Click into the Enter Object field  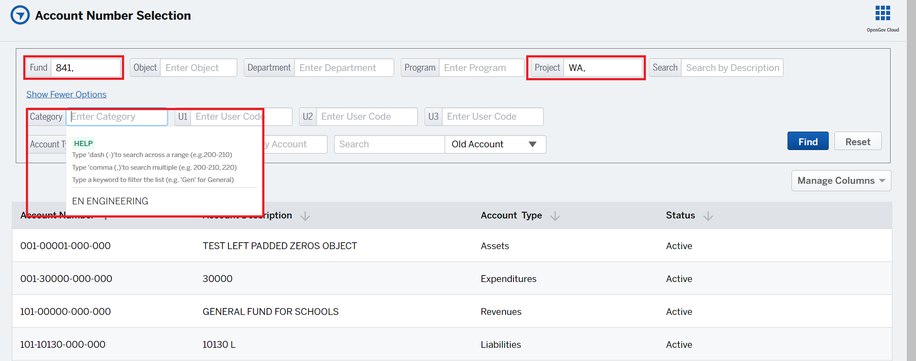(x=199, y=68)
